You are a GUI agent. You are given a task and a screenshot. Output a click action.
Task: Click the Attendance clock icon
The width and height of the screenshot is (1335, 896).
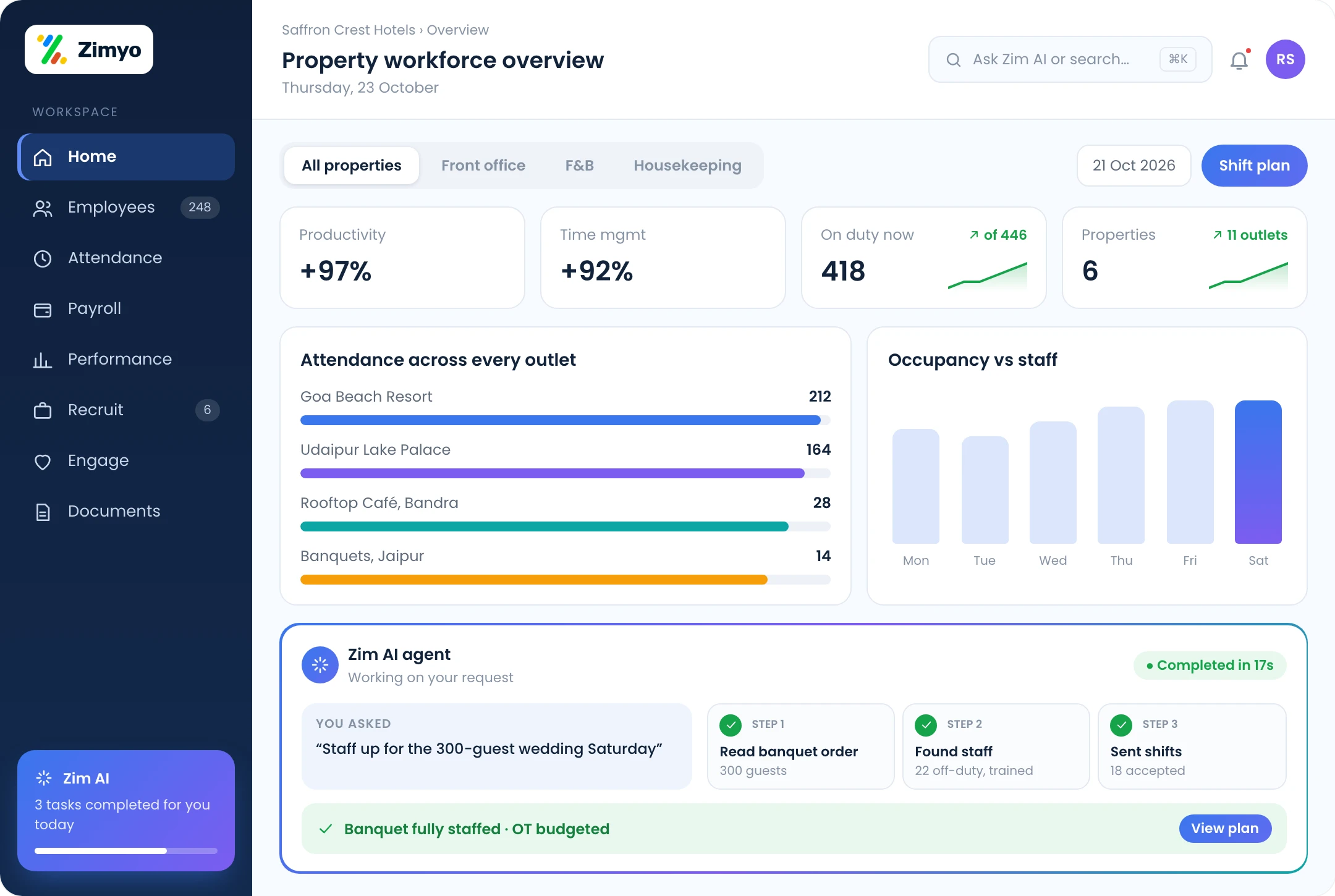(43, 258)
